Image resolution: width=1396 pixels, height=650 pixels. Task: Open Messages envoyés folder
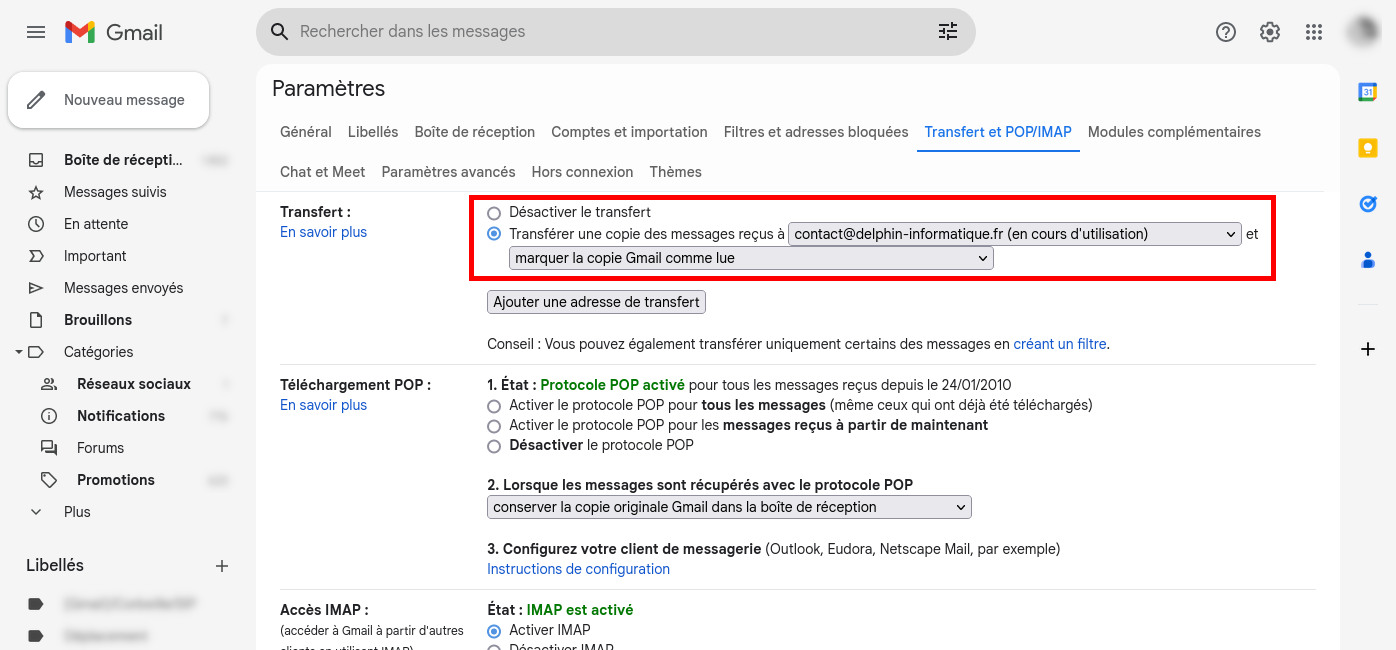point(124,288)
